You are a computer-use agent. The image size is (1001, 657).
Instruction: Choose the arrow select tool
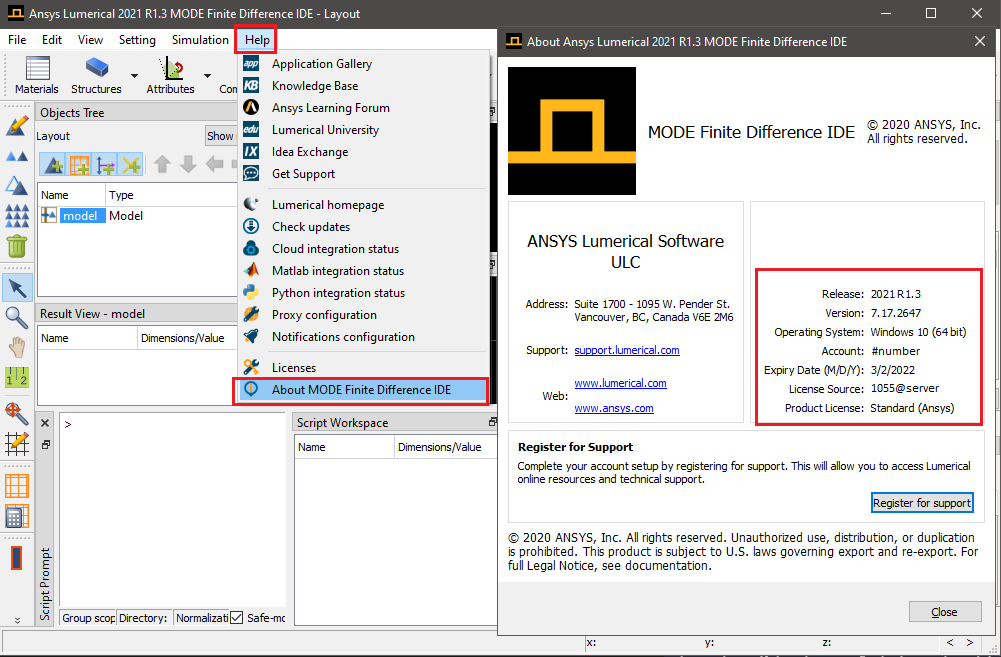(17, 289)
